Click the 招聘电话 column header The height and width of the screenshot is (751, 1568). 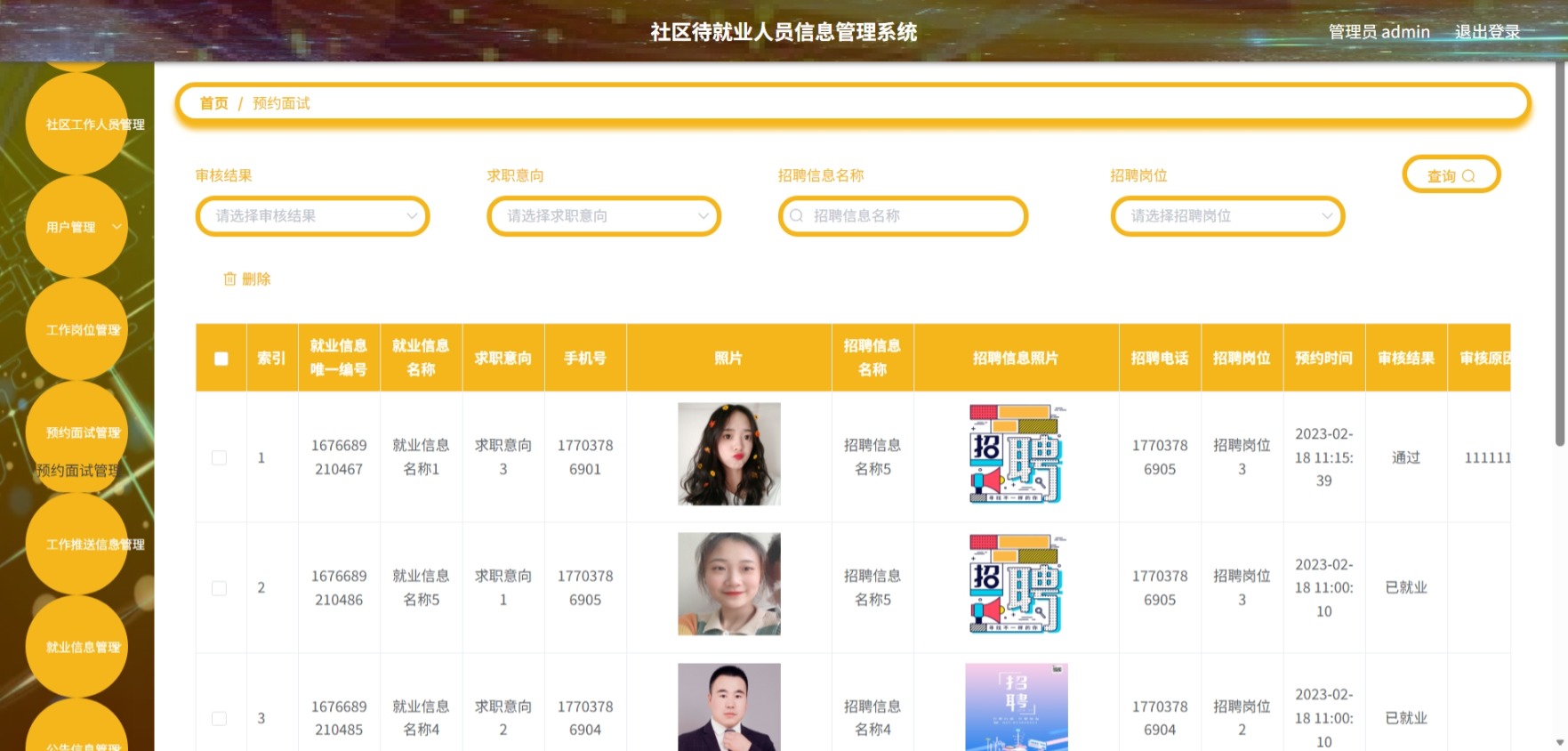(x=1160, y=358)
